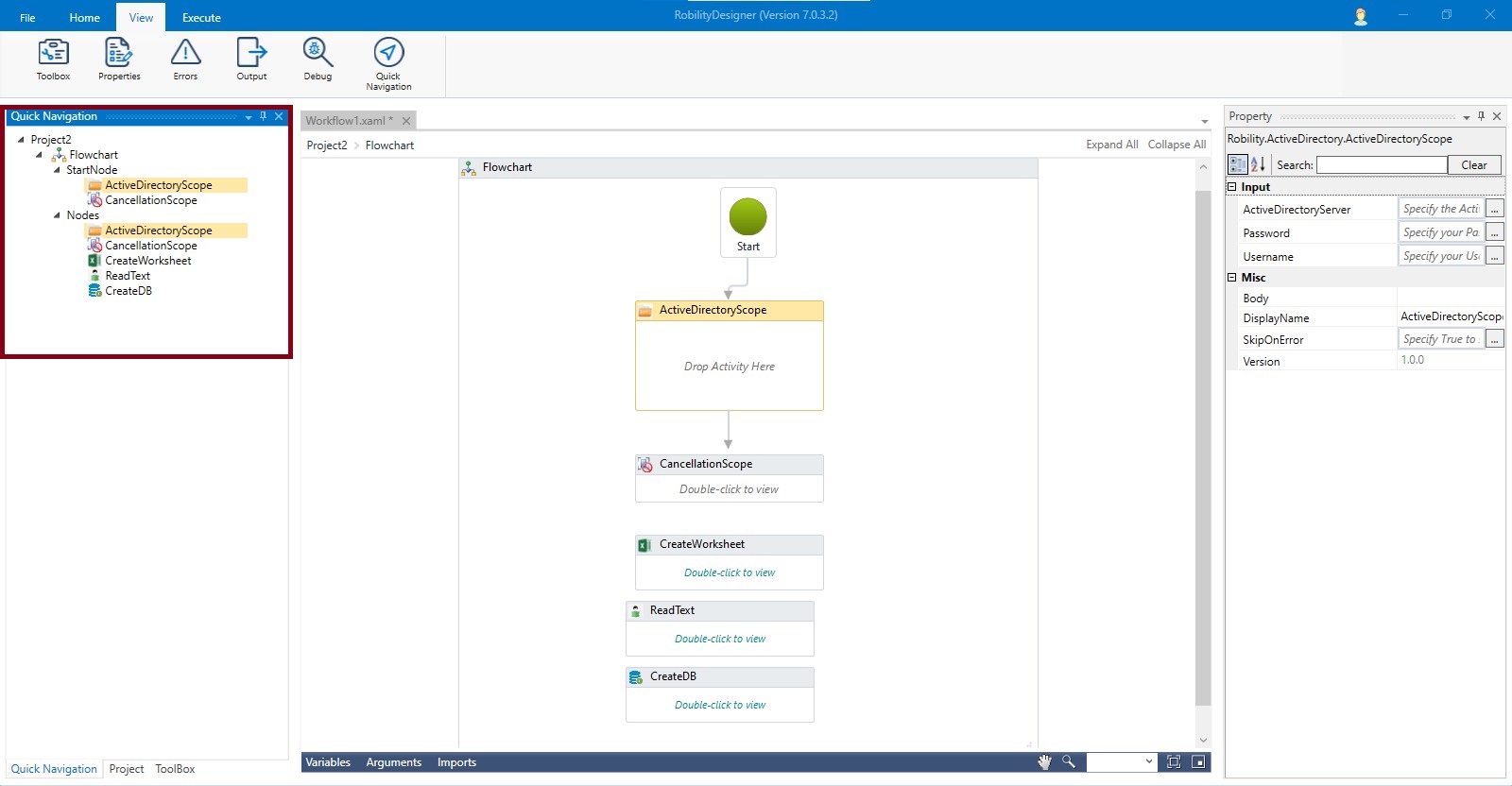Open the Project tab at bottom

(x=126, y=769)
